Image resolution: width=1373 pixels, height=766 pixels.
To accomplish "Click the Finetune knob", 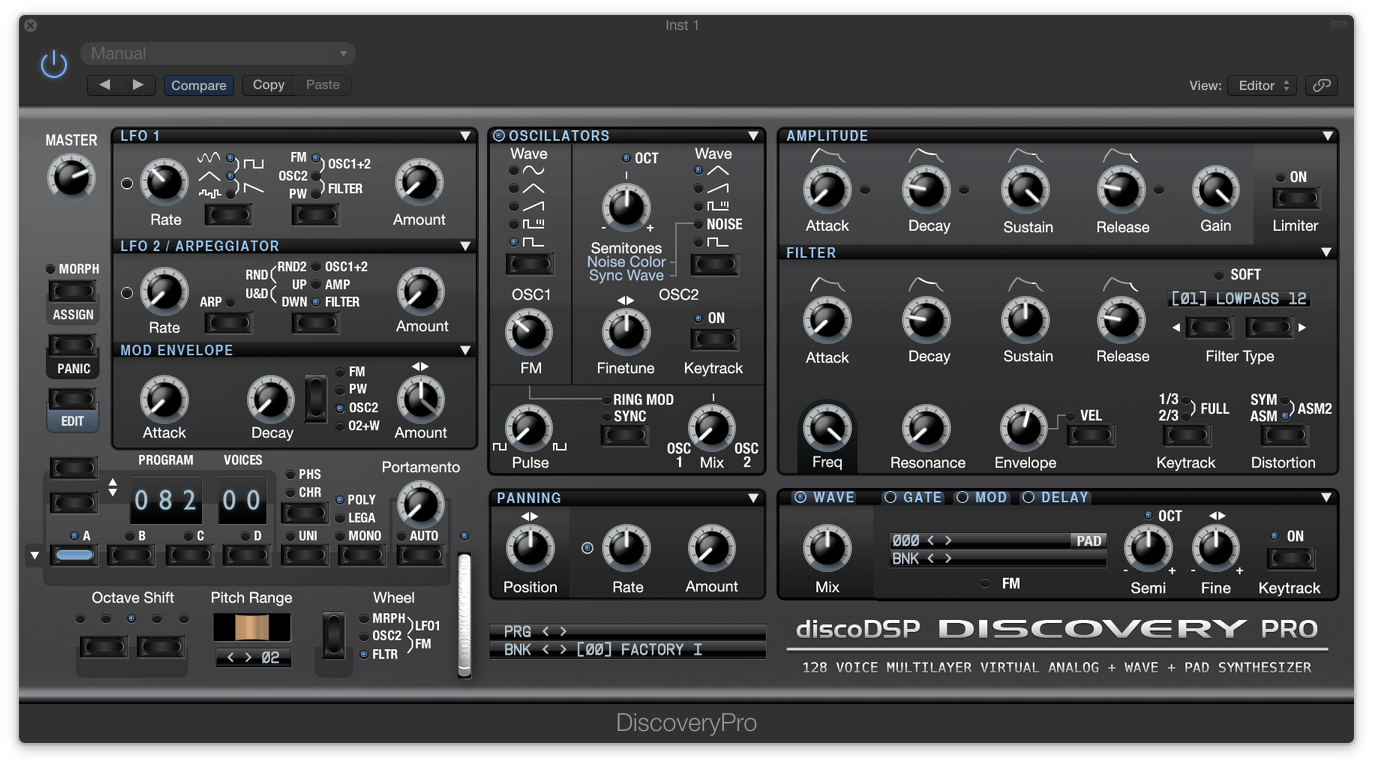I will pos(626,333).
